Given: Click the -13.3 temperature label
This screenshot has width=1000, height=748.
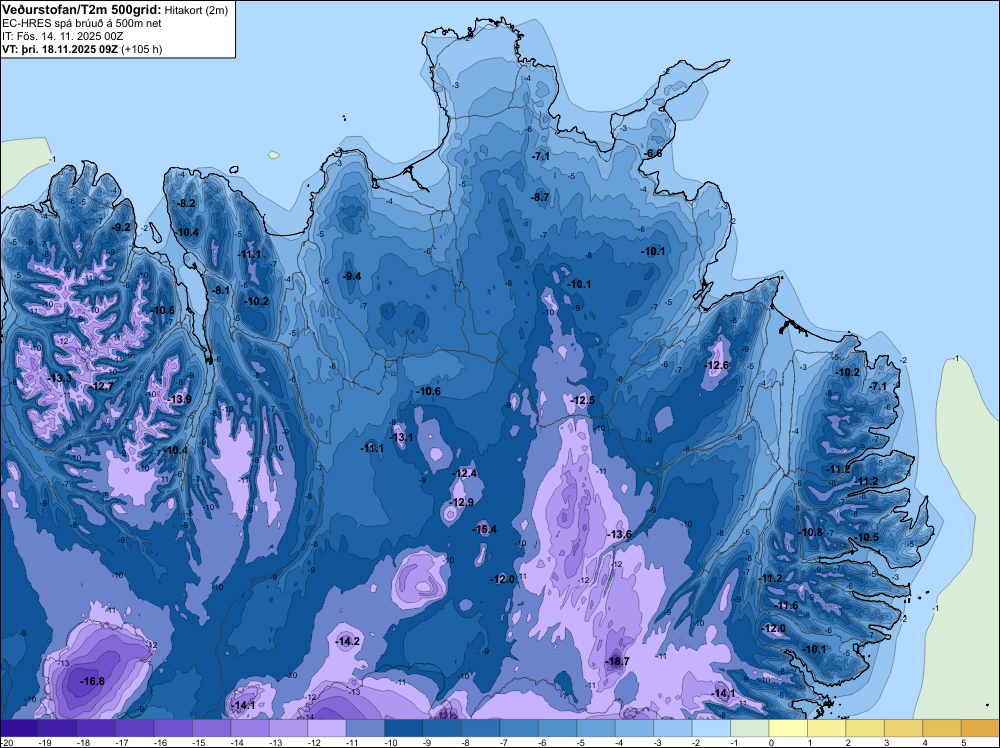Looking at the screenshot, I should 61,379.
